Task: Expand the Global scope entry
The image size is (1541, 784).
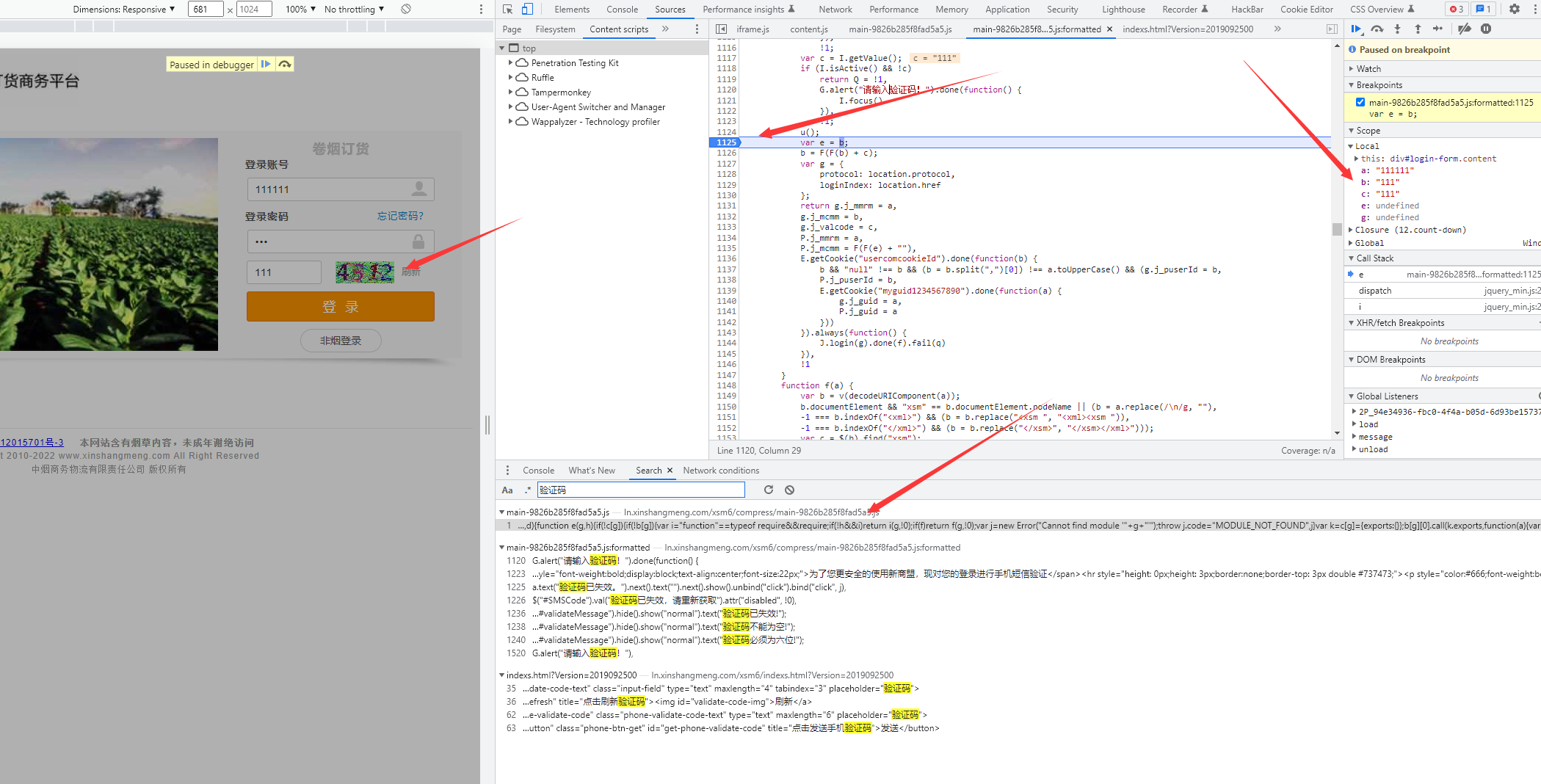Action: (x=1351, y=243)
